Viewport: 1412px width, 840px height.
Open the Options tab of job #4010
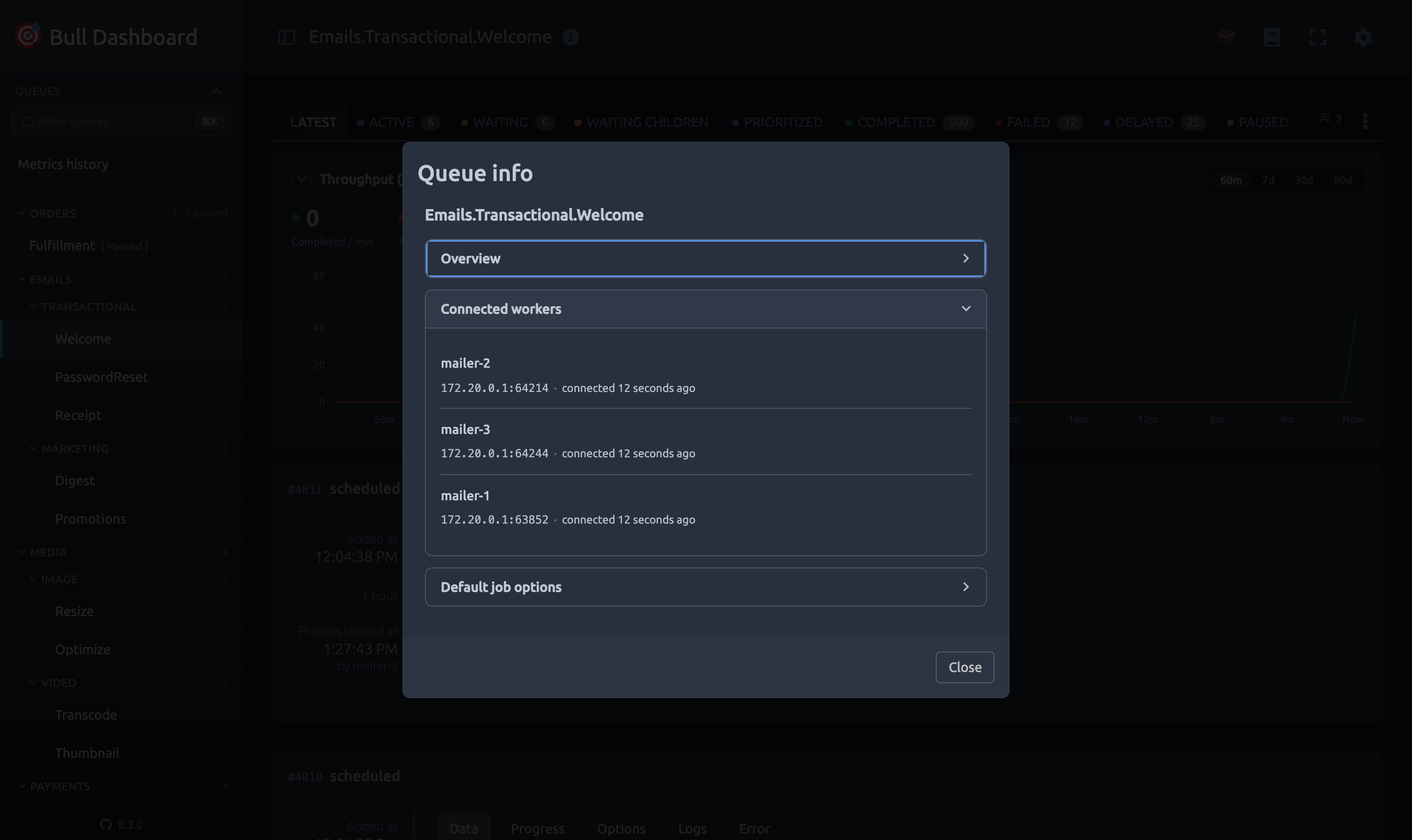[621, 828]
